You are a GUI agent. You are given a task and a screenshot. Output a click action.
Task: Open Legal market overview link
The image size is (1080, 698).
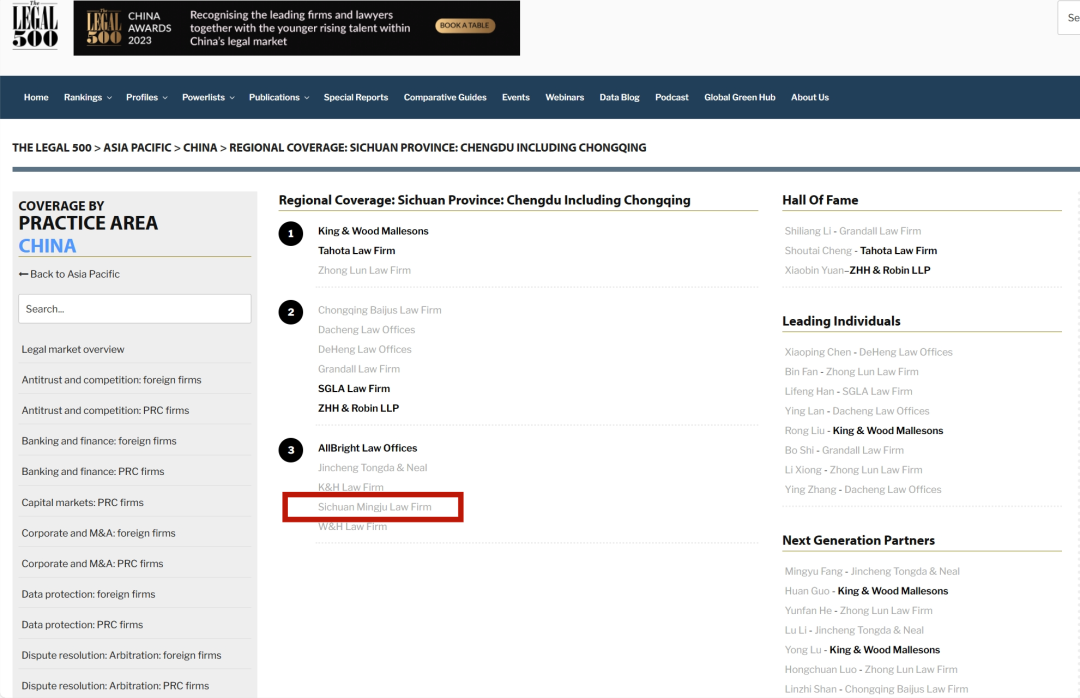pos(73,350)
